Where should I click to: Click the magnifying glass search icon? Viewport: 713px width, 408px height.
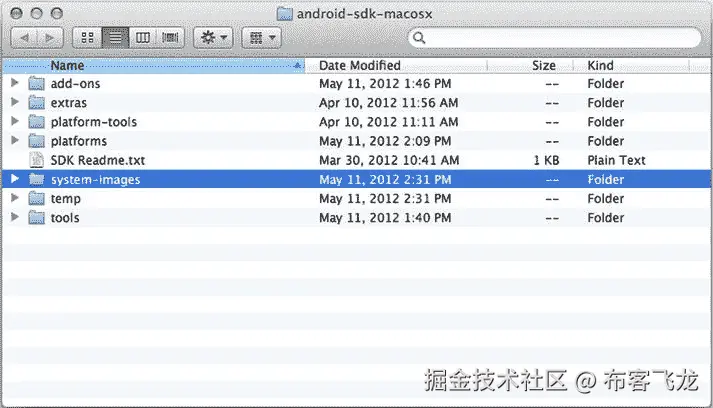click(x=419, y=38)
